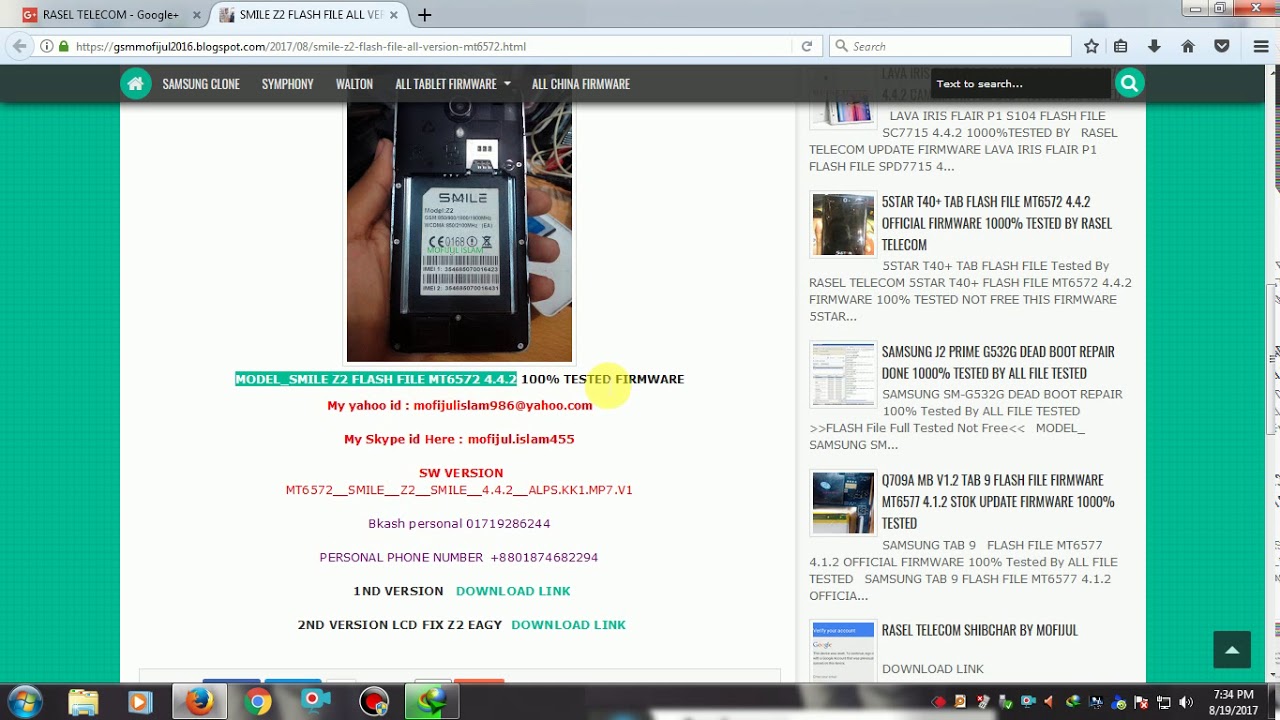Bookmark this page with the star icon
The height and width of the screenshot is (720, 1280).
pos(1092,46)
